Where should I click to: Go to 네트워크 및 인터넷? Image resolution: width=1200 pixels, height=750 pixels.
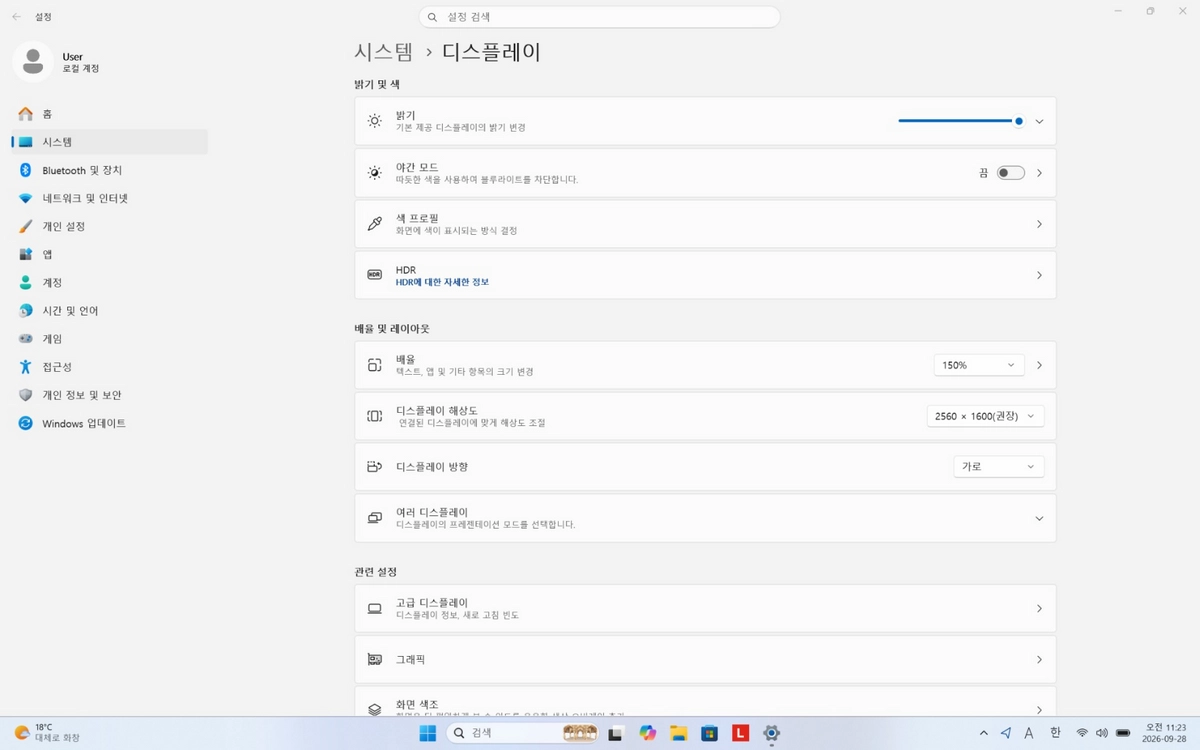click(x=110, y=198)
